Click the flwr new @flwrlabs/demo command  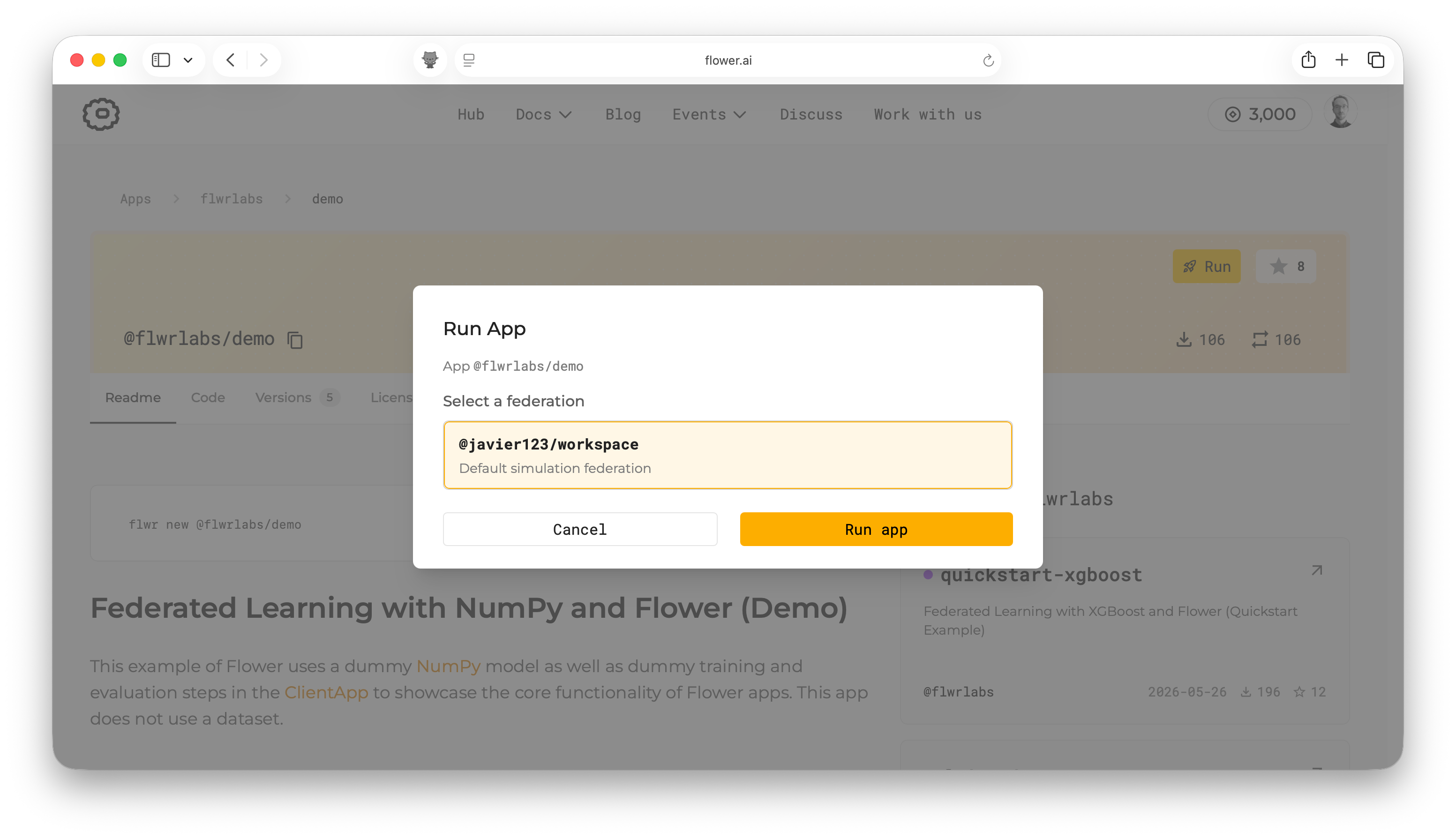click(214, 524)
